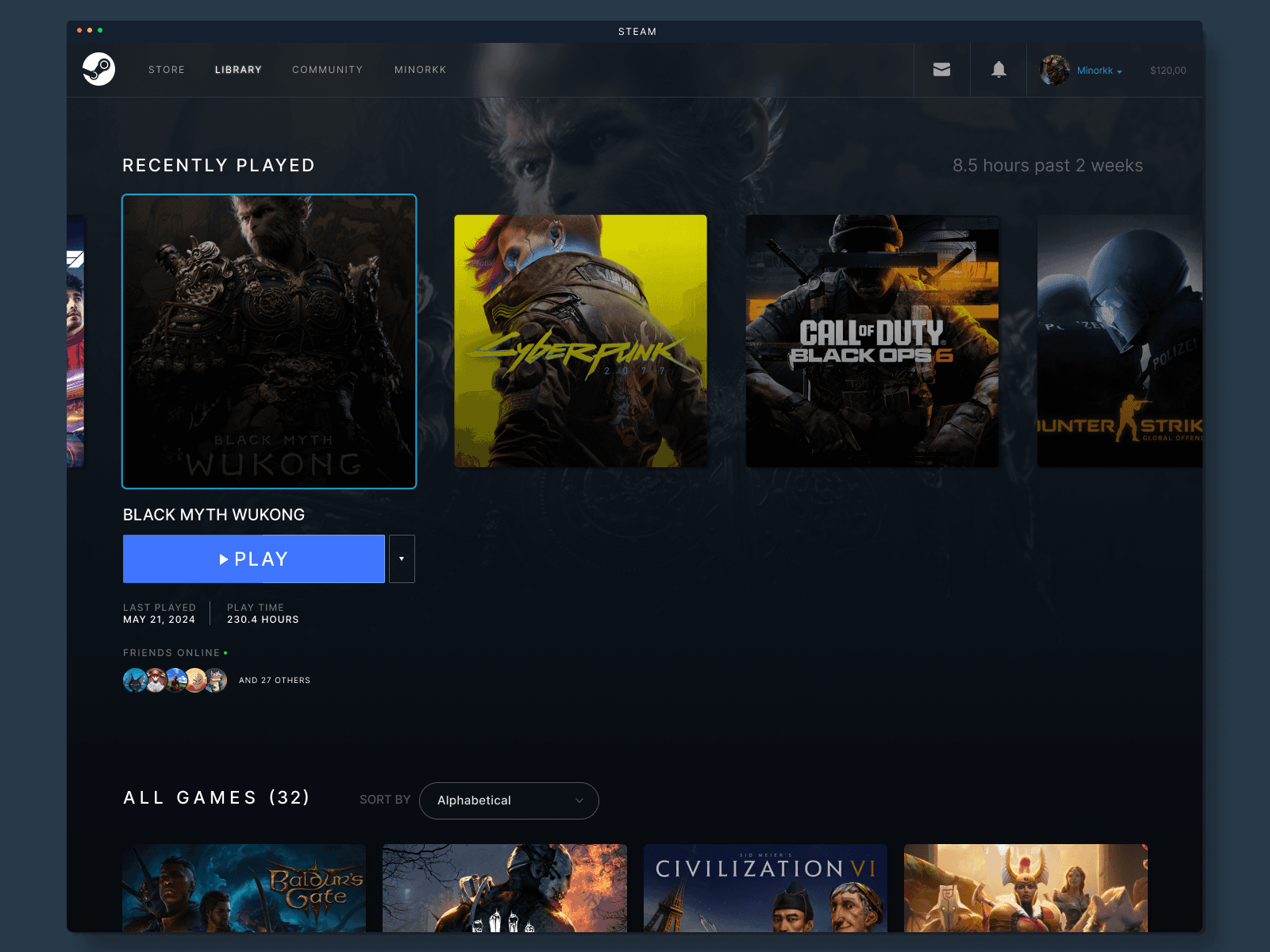Click the macOS green maximize dot
The width and height of the screenshot is (1270, 952).
100,30
